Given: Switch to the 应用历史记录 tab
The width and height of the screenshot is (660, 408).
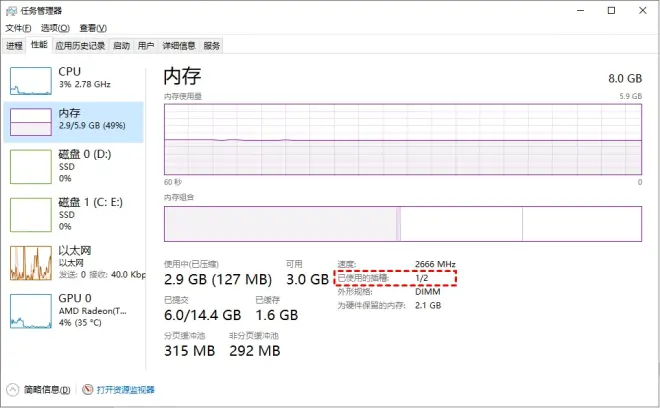Looking at the screenshot, I should tap(80, 45).
